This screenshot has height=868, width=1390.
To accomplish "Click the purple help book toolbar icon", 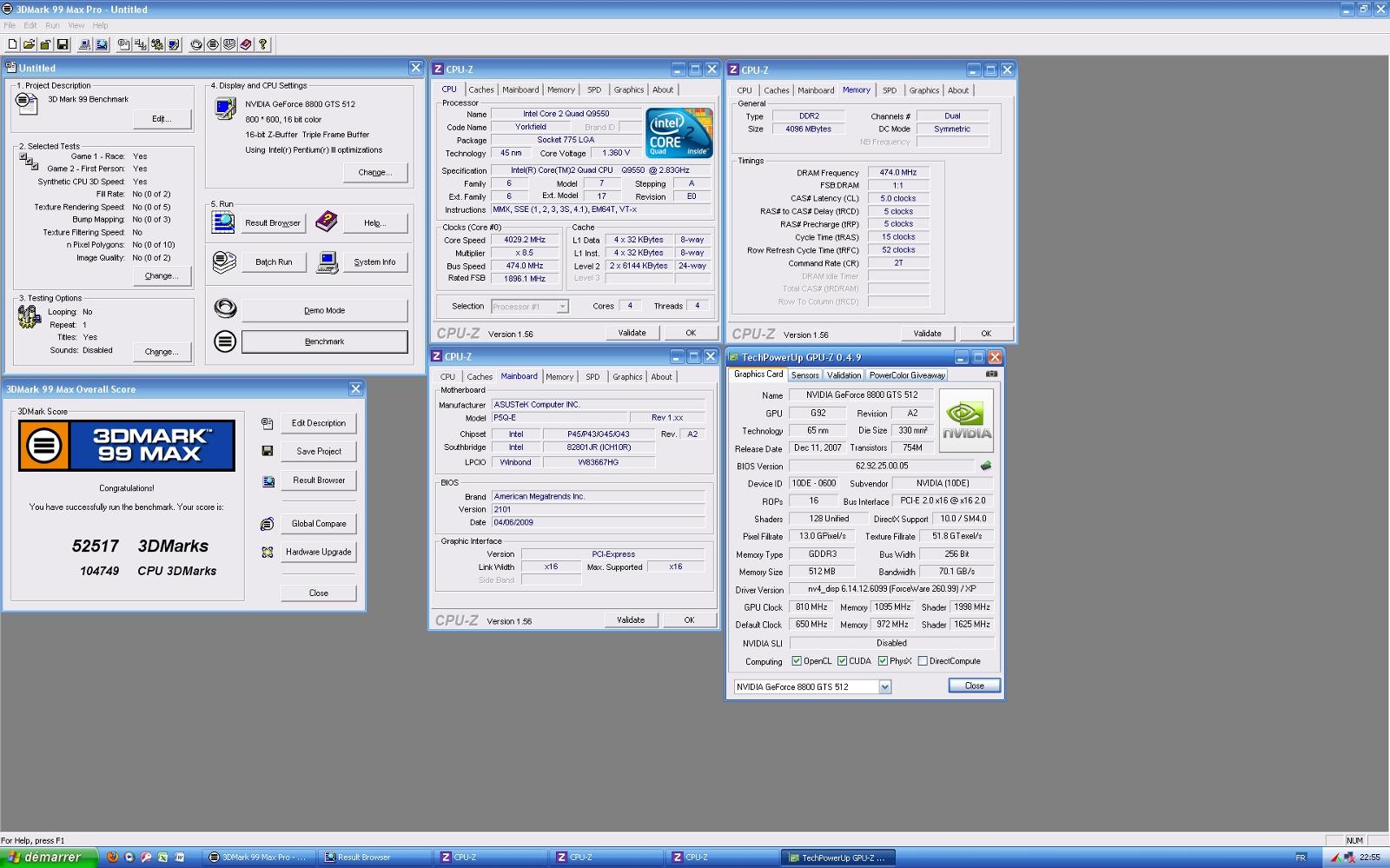I will (246, 44).
